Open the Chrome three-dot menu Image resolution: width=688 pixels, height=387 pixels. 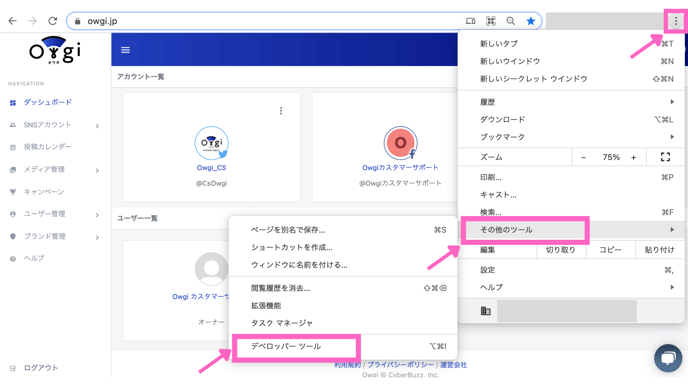tap(676, 21)
